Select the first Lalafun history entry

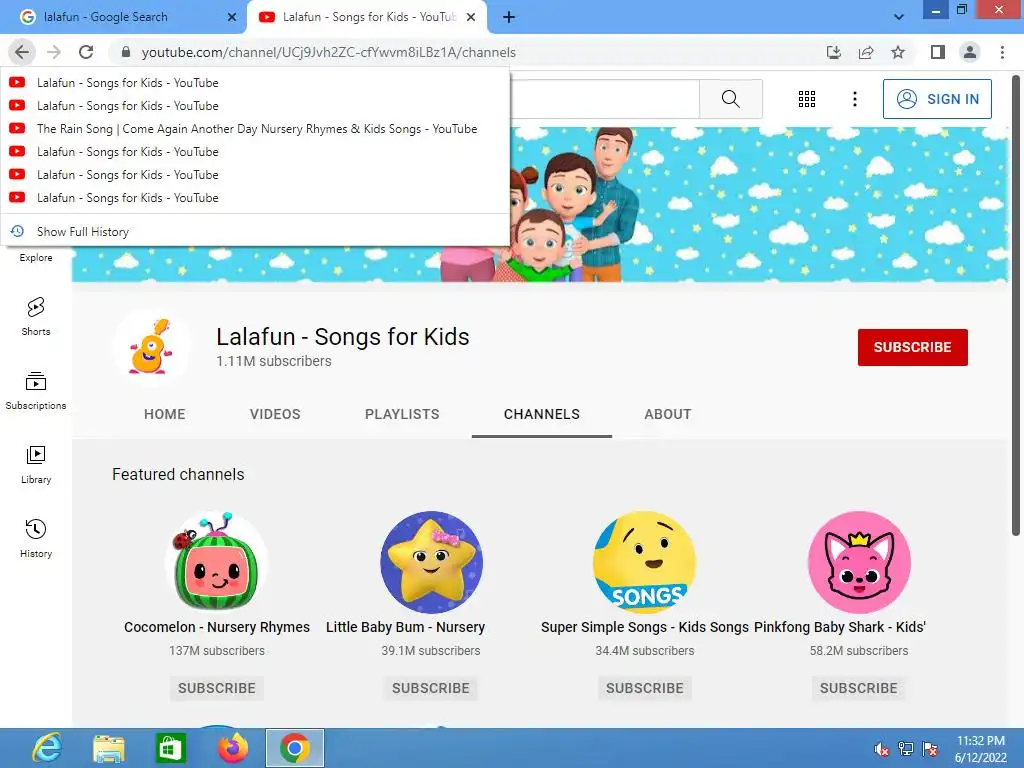coord(255,83)
